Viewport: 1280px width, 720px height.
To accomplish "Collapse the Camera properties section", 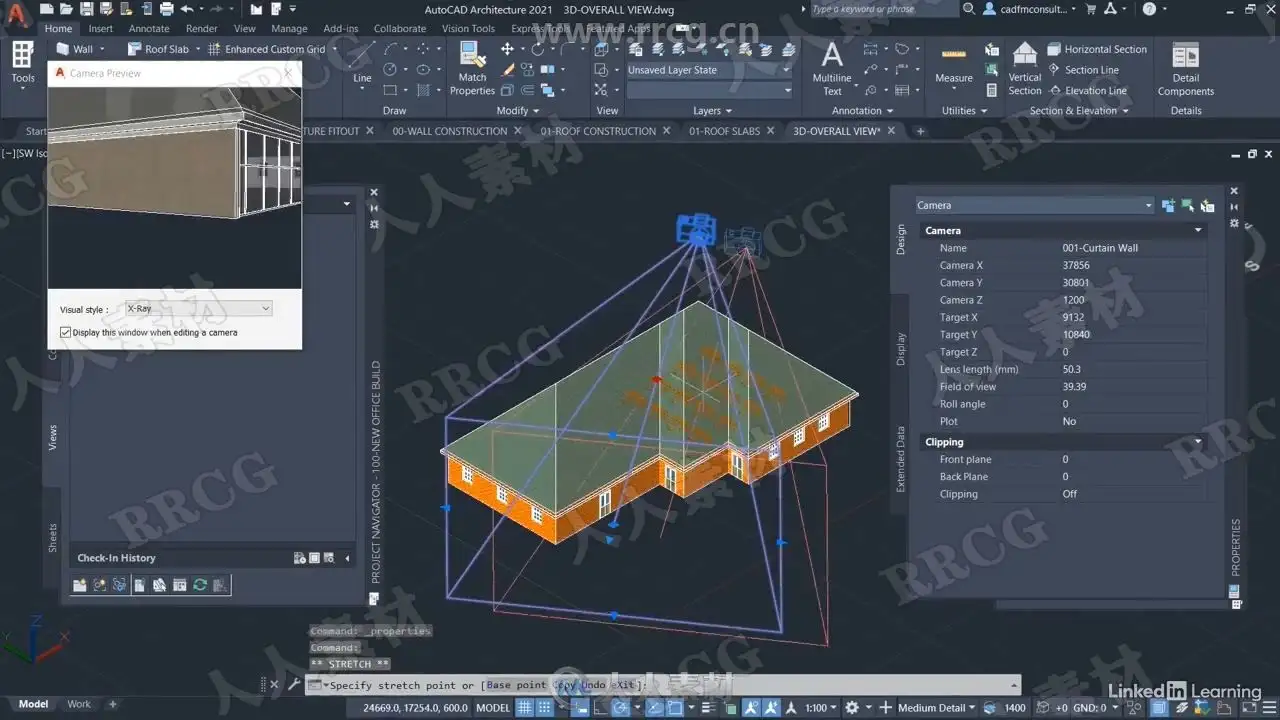I will [1198, 231].
